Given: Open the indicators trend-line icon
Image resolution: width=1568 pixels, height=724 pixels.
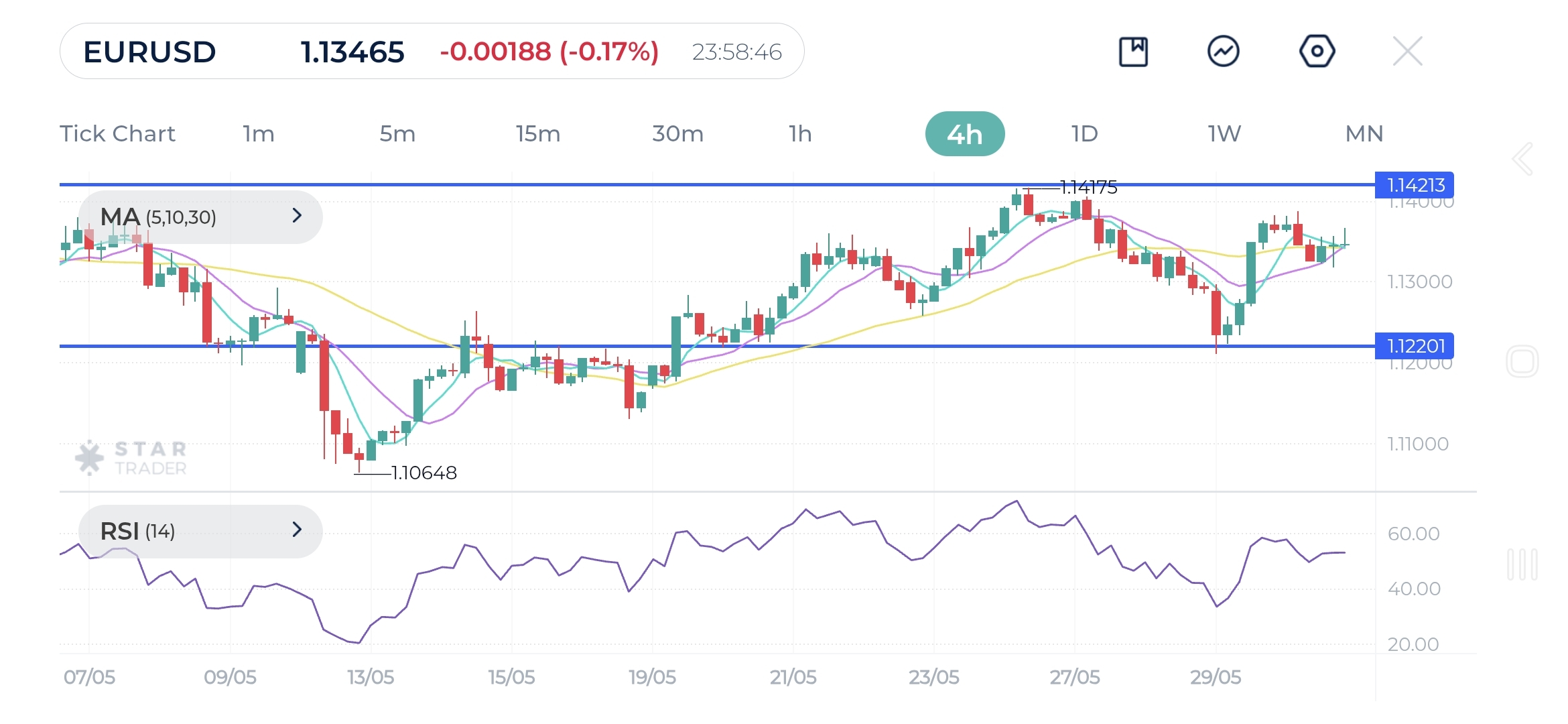Looking at the screenshot, I should tap(1223, 52).
